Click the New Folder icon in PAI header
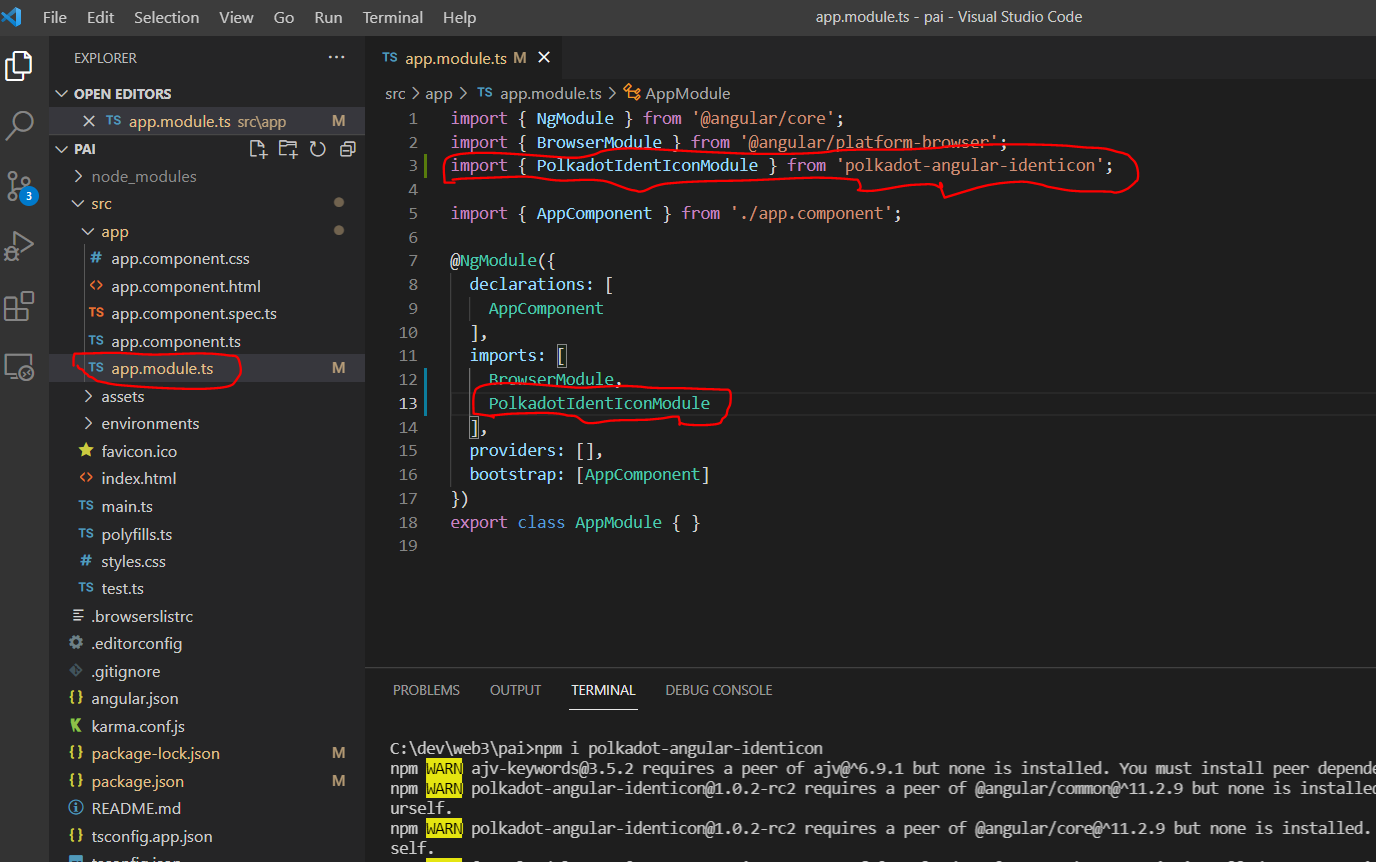This screenshot has height=862, width=1376. coord(288,149)
